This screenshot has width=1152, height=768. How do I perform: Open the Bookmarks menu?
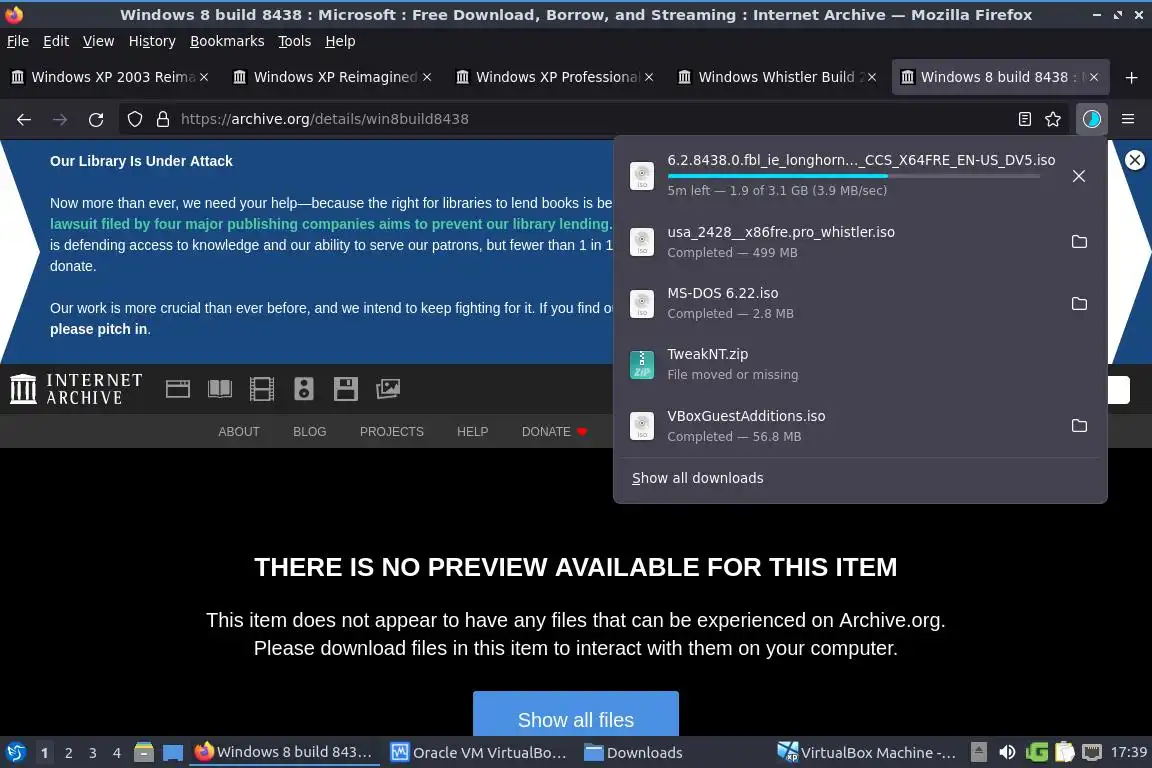tap(227, 41)
